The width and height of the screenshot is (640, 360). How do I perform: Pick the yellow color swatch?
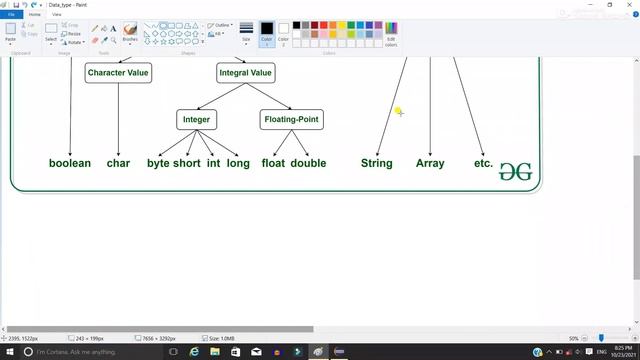tap(342, 25)
